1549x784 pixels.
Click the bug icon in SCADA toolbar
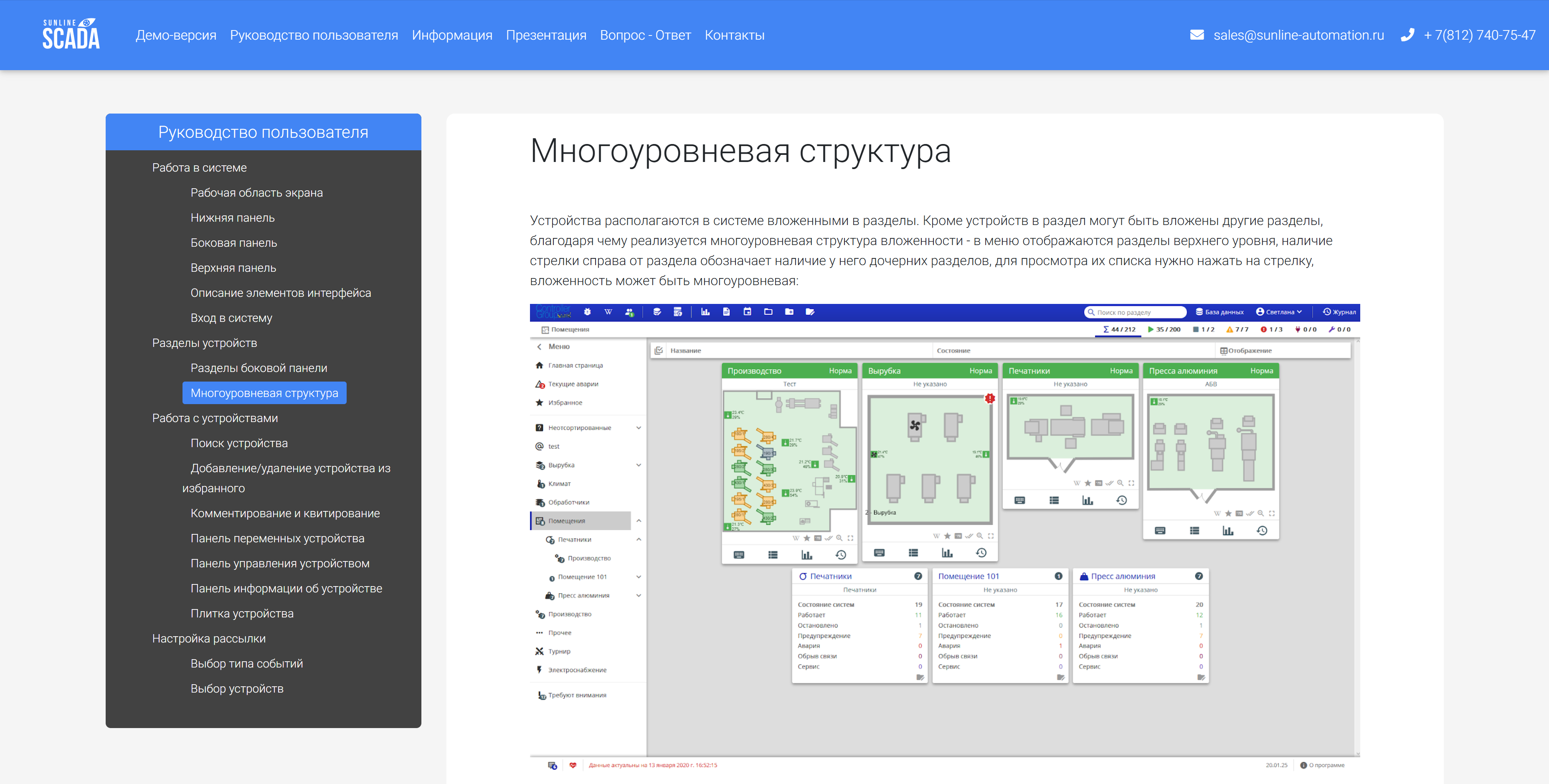(x=588, y=312)
